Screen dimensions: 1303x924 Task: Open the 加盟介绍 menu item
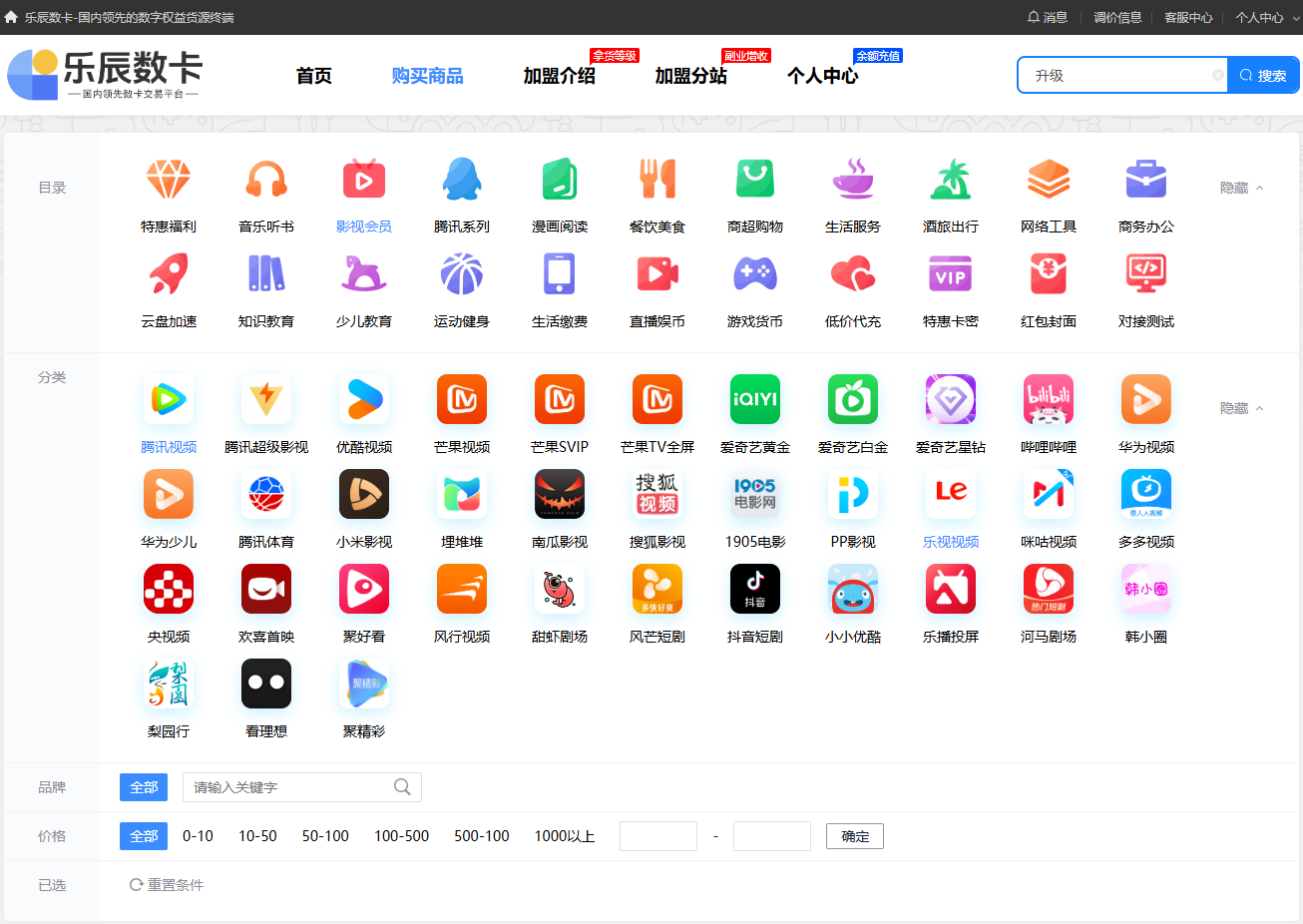pos(560,76)
